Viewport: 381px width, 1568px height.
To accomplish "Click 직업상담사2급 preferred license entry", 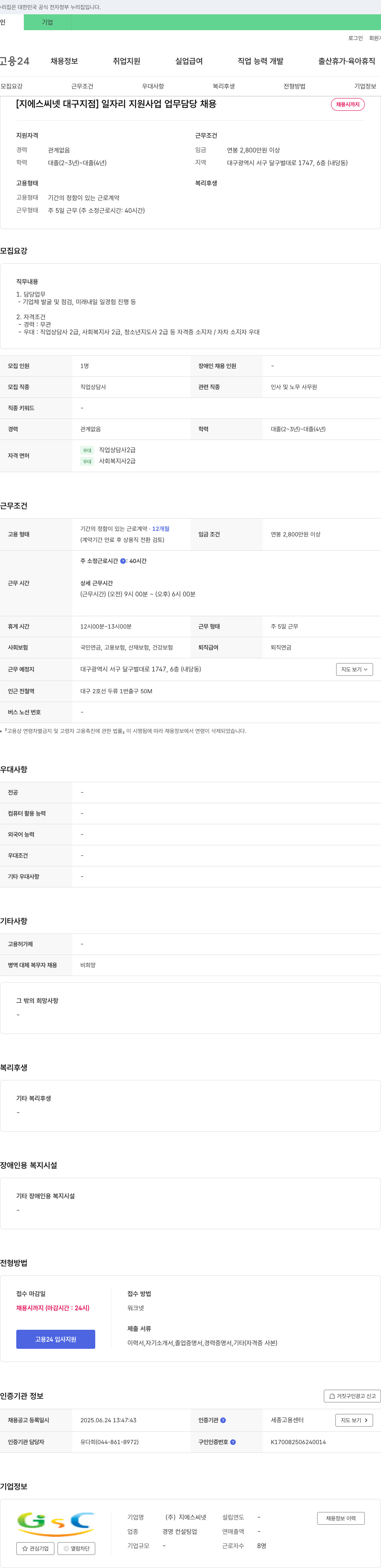I will (x=117, y=450).
